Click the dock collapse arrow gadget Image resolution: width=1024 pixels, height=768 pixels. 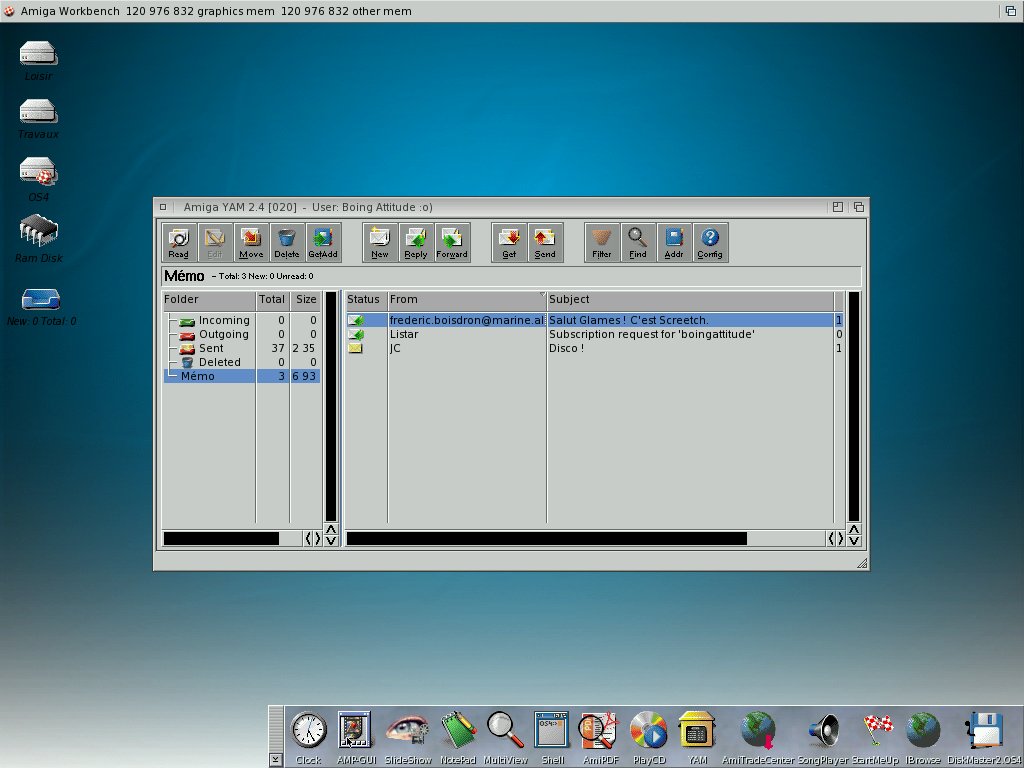pos(276,760)
